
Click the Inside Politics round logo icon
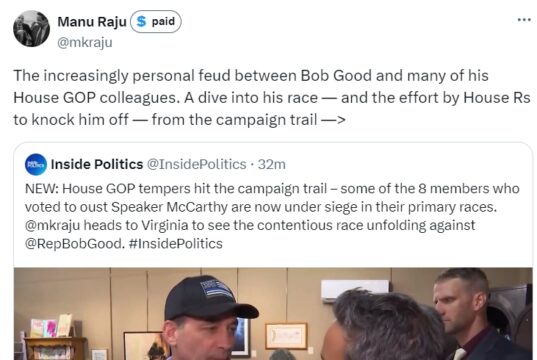pos(36,164)
